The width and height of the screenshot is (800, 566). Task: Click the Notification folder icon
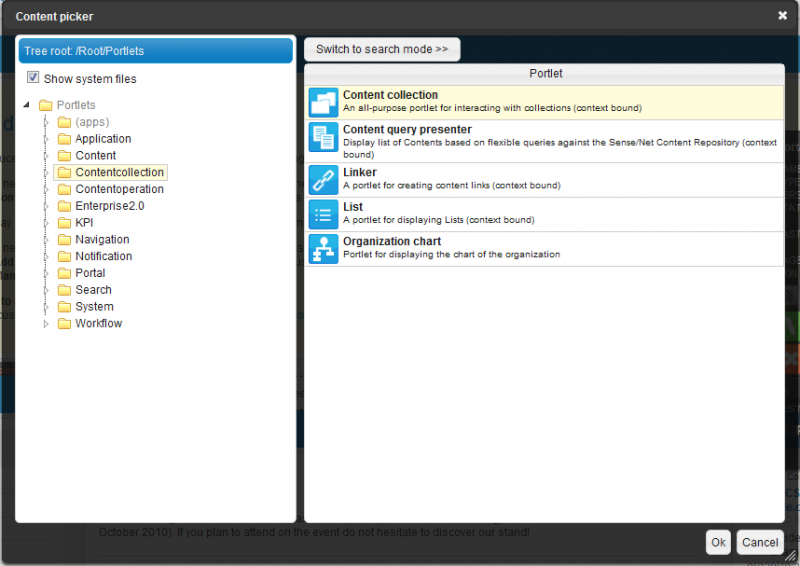[64, 256]
